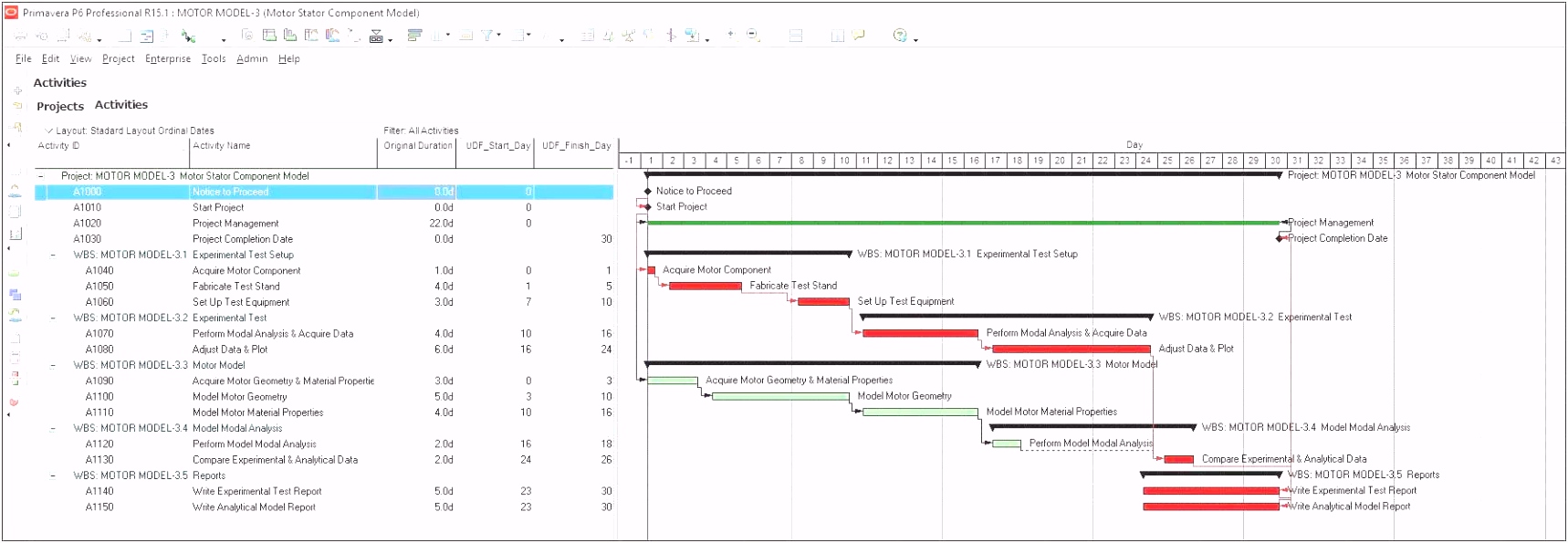Collapse WBS MOTOR MODEL-3.3 Motor Model
Image resolution: width=1568 pixels, height=543 pixels.
coord(53,365)
